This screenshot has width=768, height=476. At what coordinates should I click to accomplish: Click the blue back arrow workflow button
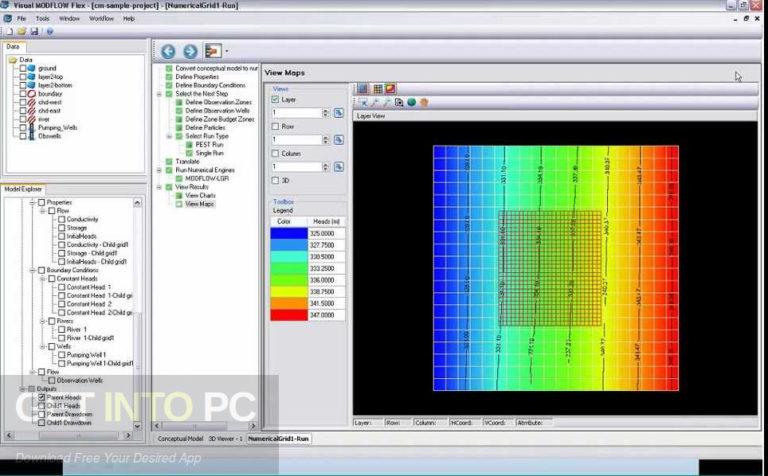point(168,51)
